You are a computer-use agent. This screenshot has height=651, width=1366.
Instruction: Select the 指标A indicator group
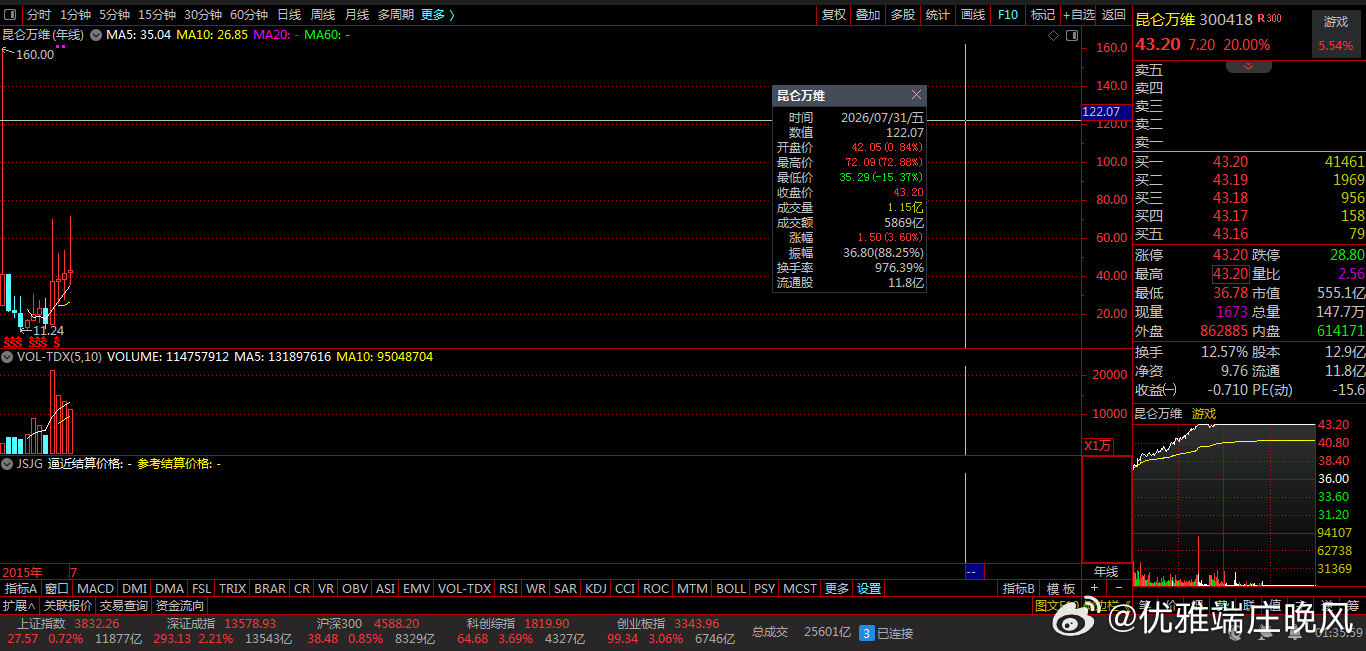tap(21, 589)
